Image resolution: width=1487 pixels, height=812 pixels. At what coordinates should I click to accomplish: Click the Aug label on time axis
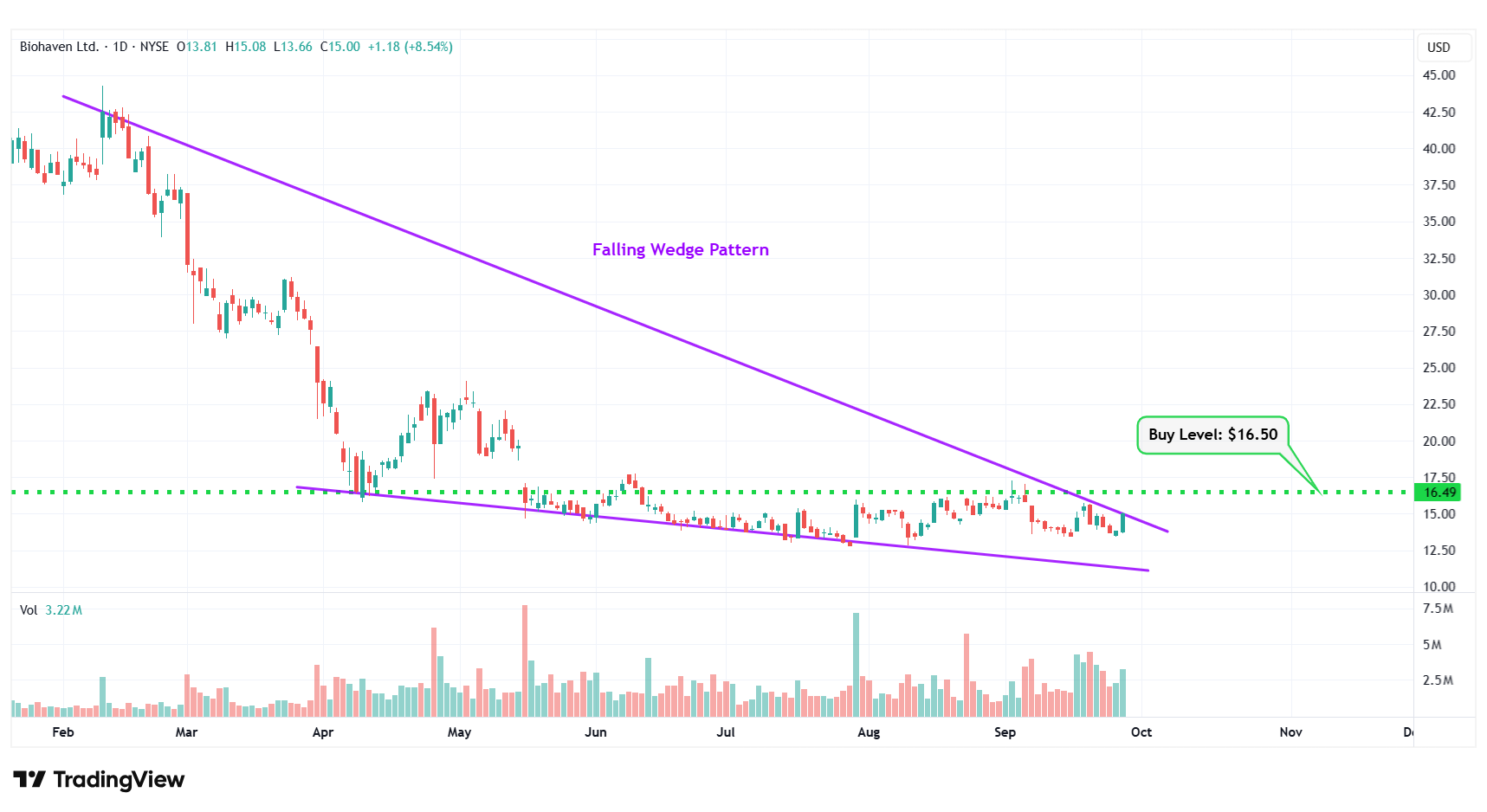(x=869, y=732)
